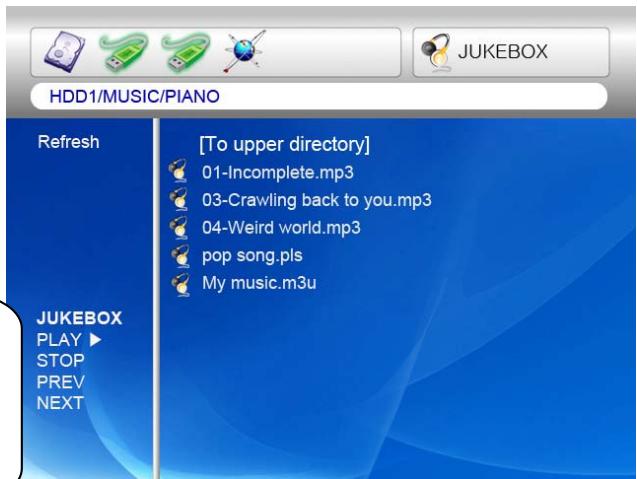Open the My music.m3u playlist

[259, 283]
